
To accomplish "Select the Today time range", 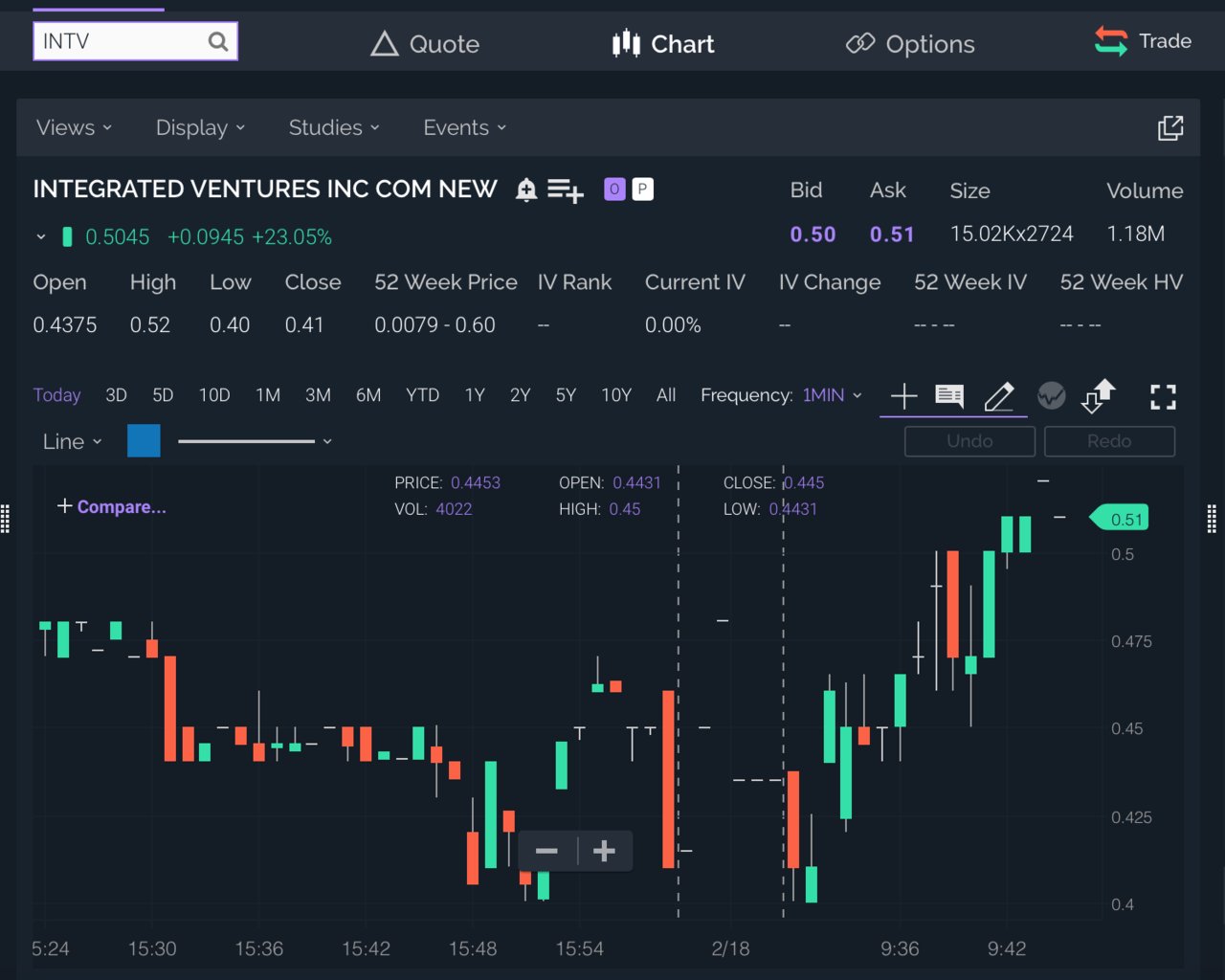I will coord(56,395).
